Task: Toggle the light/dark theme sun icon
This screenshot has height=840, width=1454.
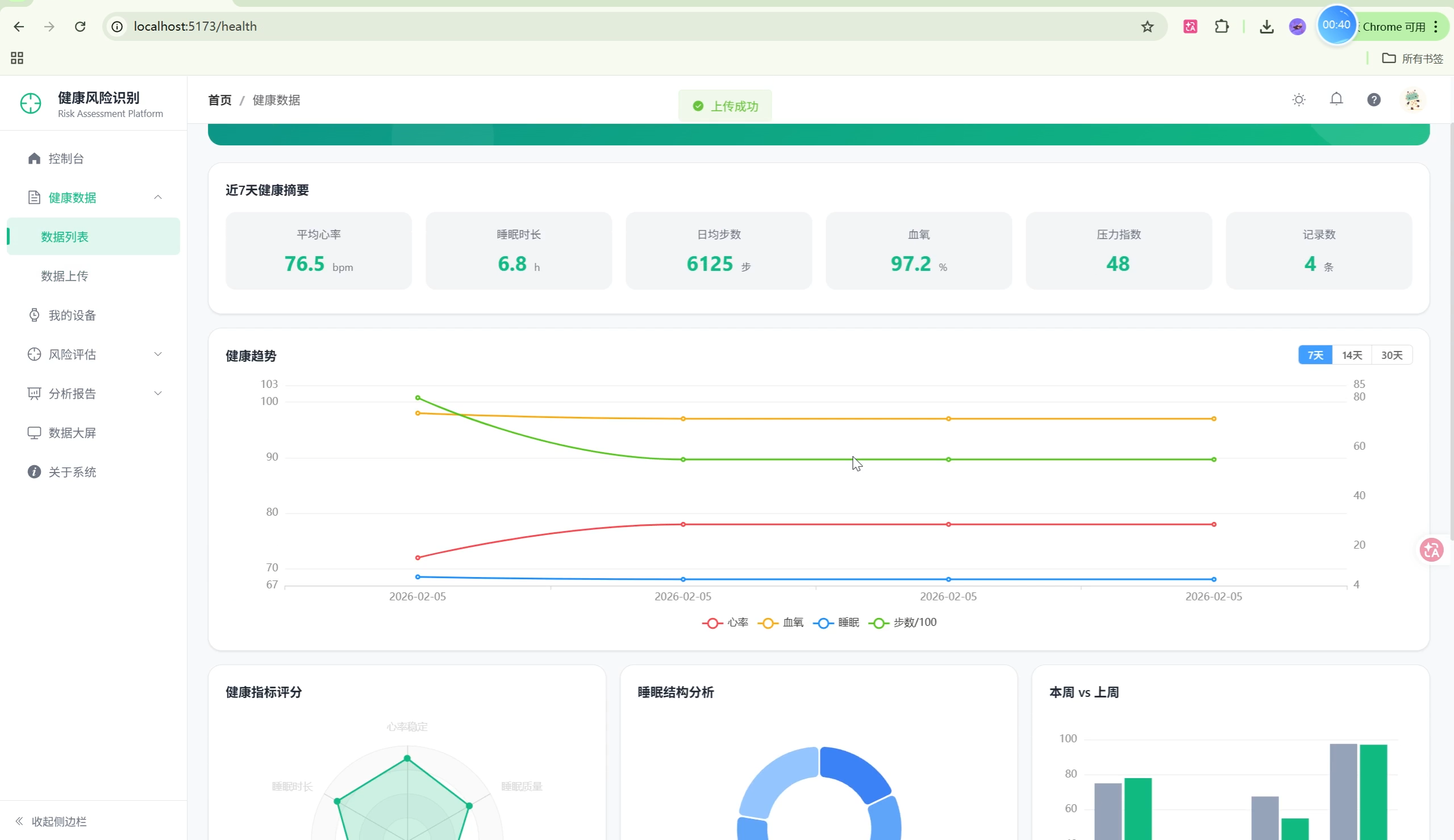Action: tap(1298, 100)
